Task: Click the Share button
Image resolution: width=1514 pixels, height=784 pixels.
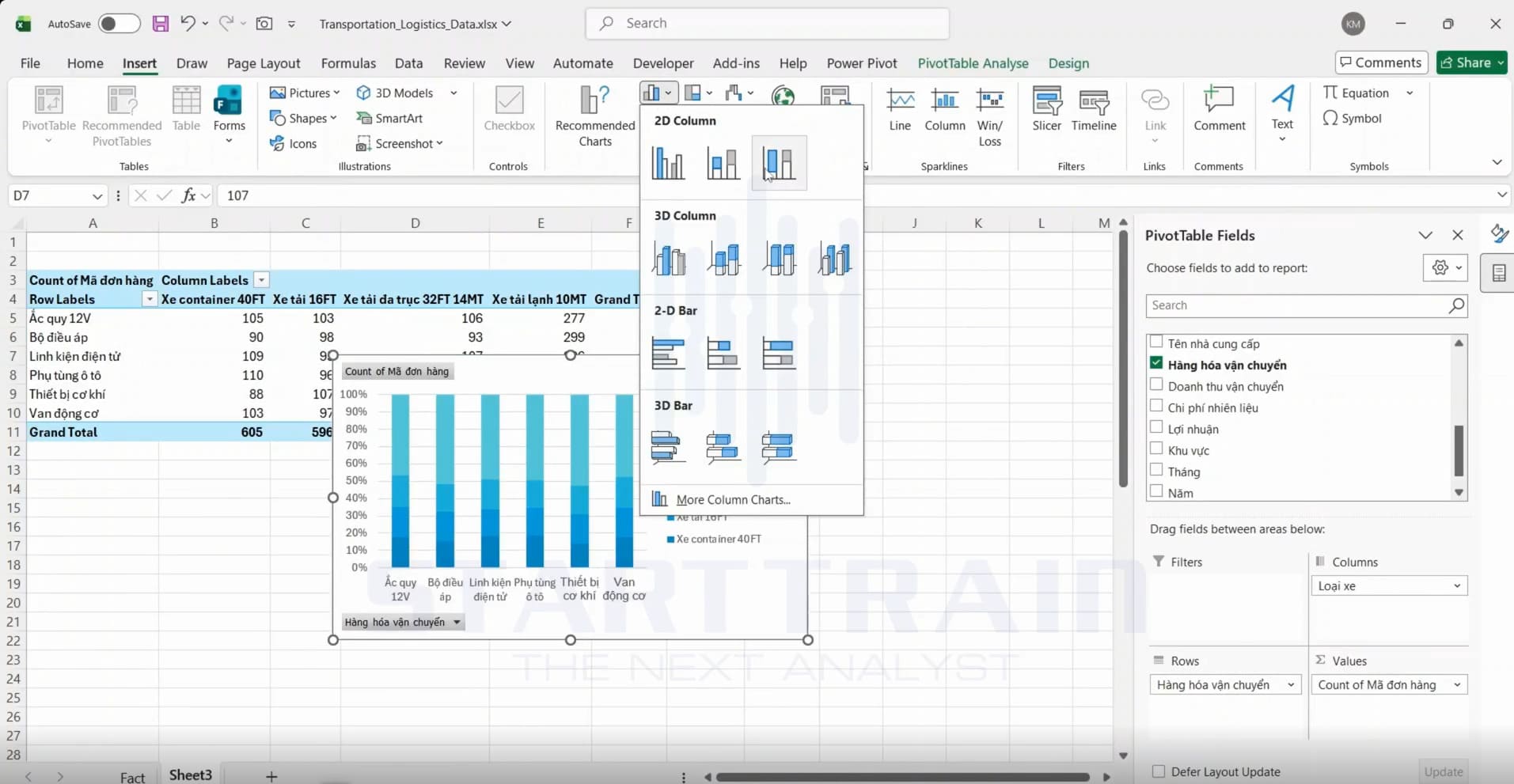Action: (x=1472, y=62)
